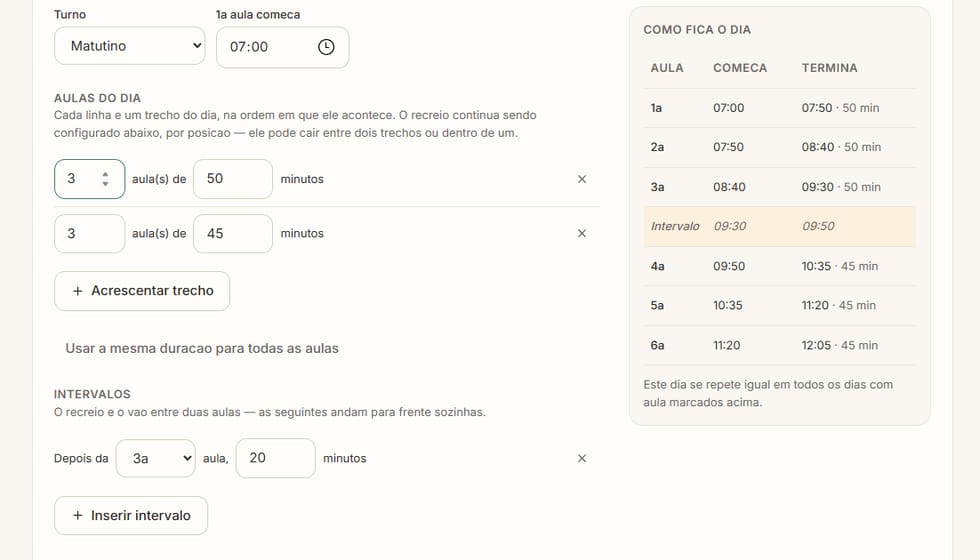This screenshot has width=980, height=560.
Task: Click the 6a row end time 12:05
Action: click(816, 345)
